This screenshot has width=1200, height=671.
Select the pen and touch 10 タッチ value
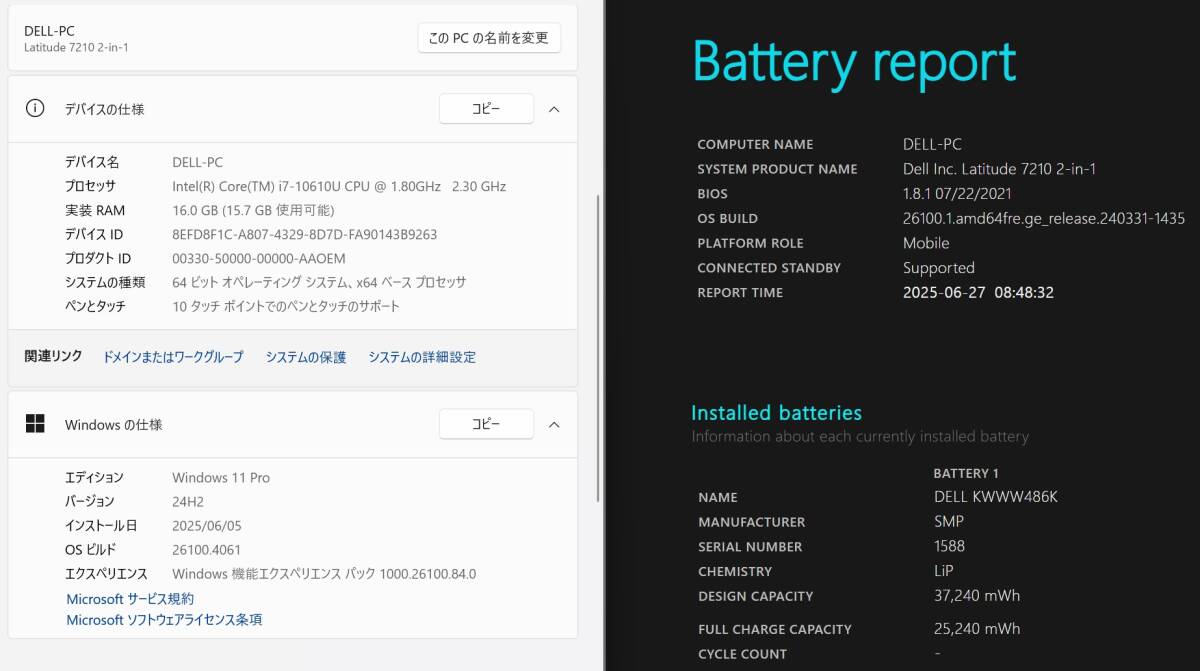286,307
